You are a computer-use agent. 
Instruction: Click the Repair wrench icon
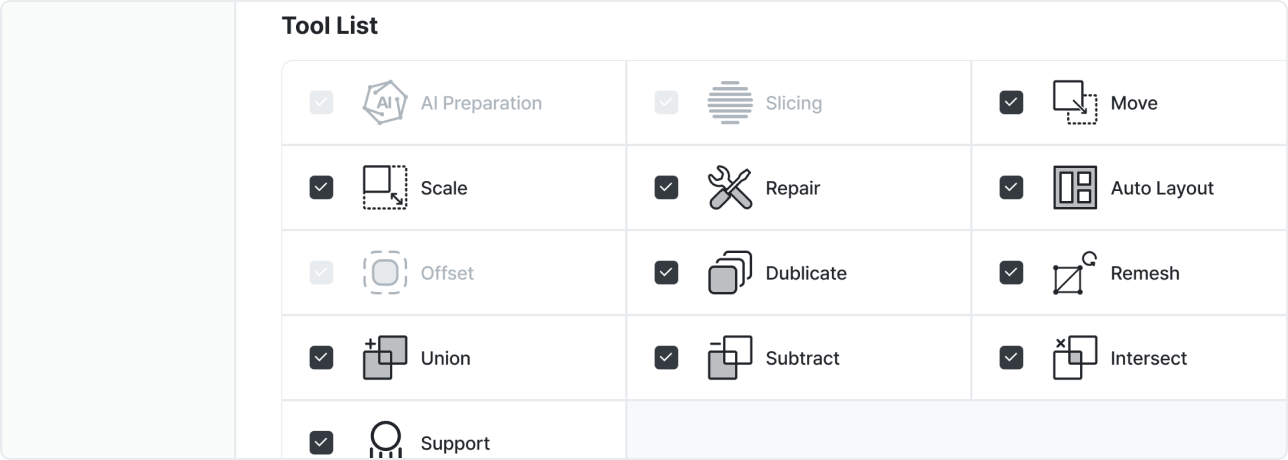click(730, 188)
